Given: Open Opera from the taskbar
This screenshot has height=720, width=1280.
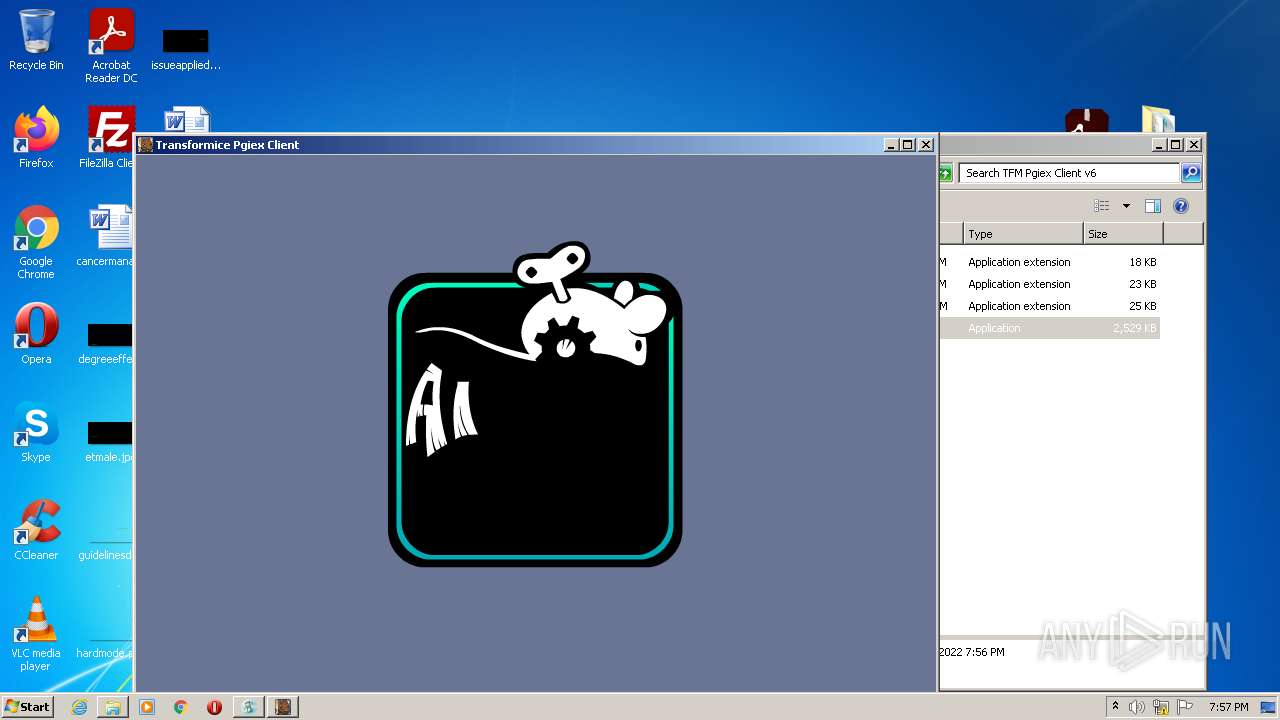Looking at the screenshot, I should click(214, 707).
